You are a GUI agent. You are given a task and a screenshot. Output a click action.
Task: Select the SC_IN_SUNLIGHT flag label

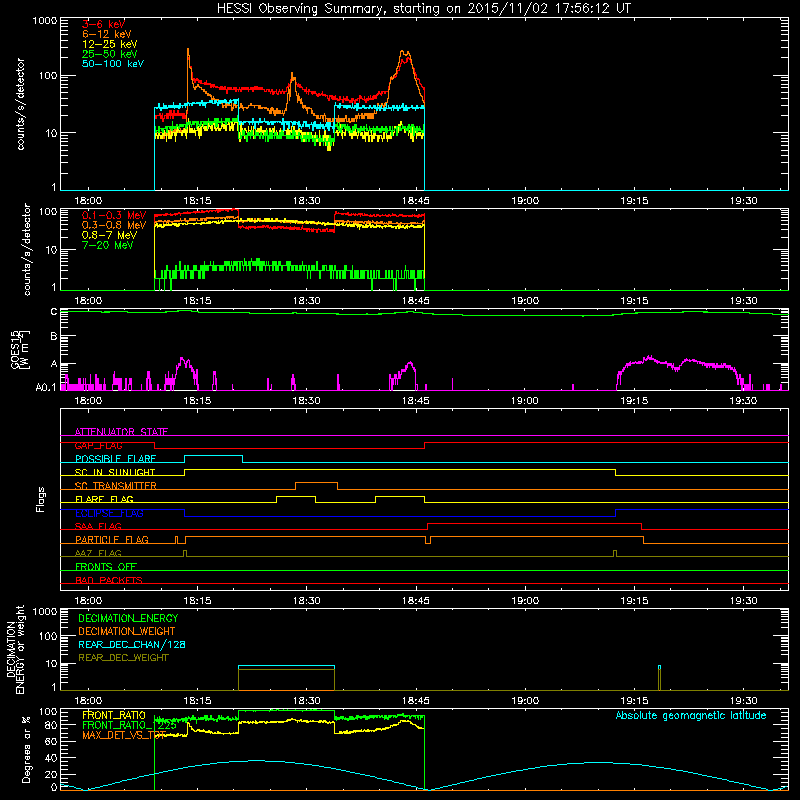click(x=115, y=472)
